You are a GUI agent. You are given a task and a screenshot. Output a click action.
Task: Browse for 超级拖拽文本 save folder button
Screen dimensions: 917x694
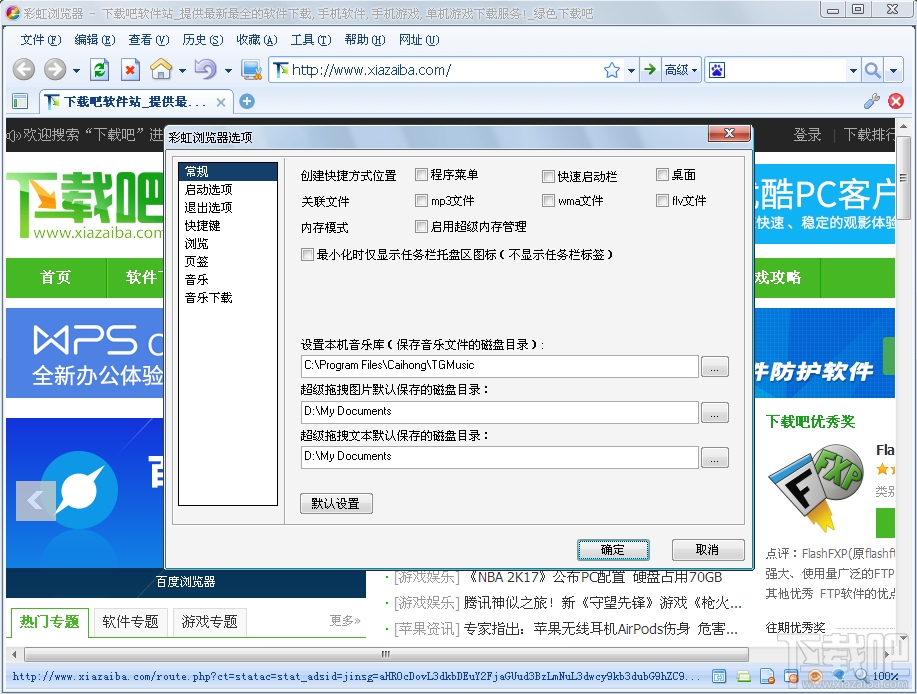pyautogui.click(x=715, y=457)
